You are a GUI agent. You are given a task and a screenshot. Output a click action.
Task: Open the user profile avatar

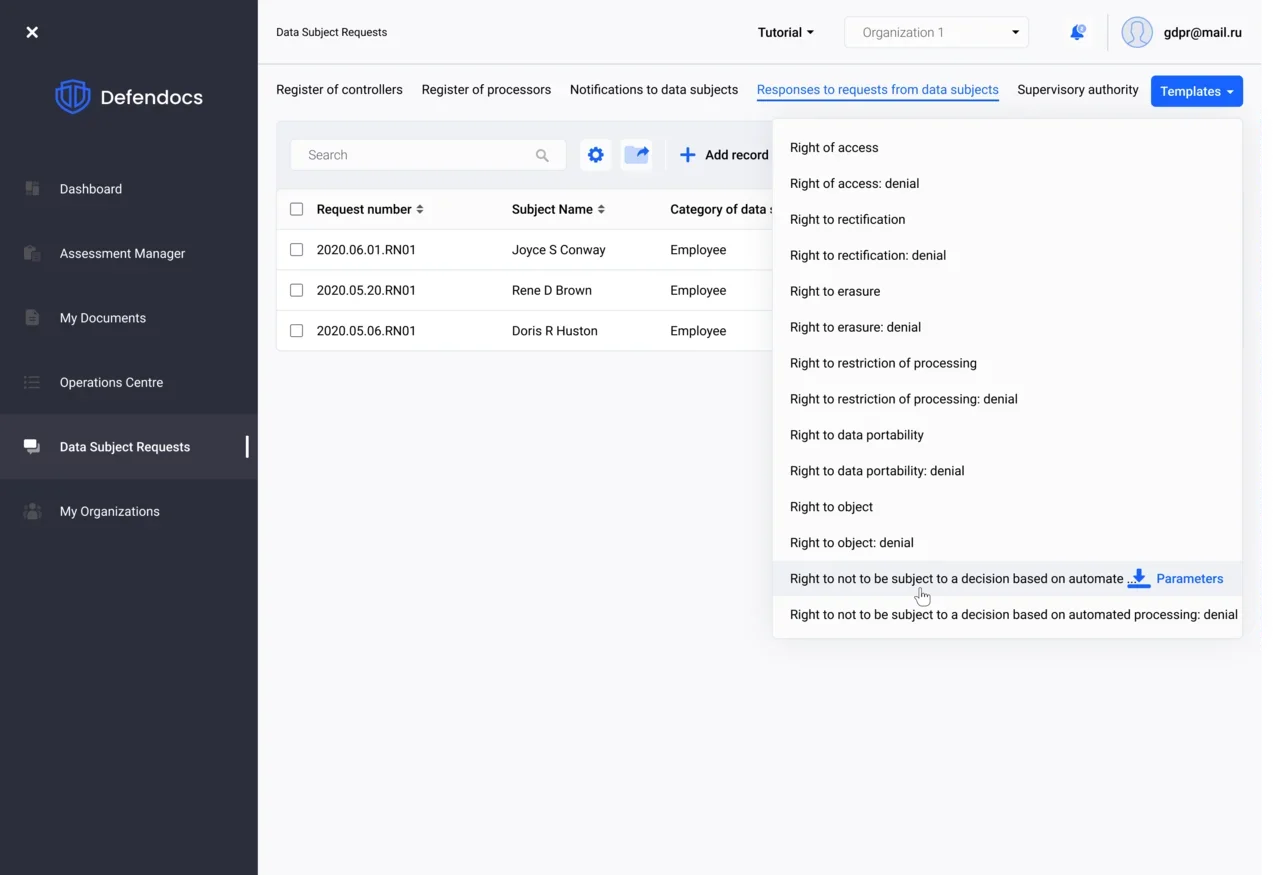tap(1137, 32)
